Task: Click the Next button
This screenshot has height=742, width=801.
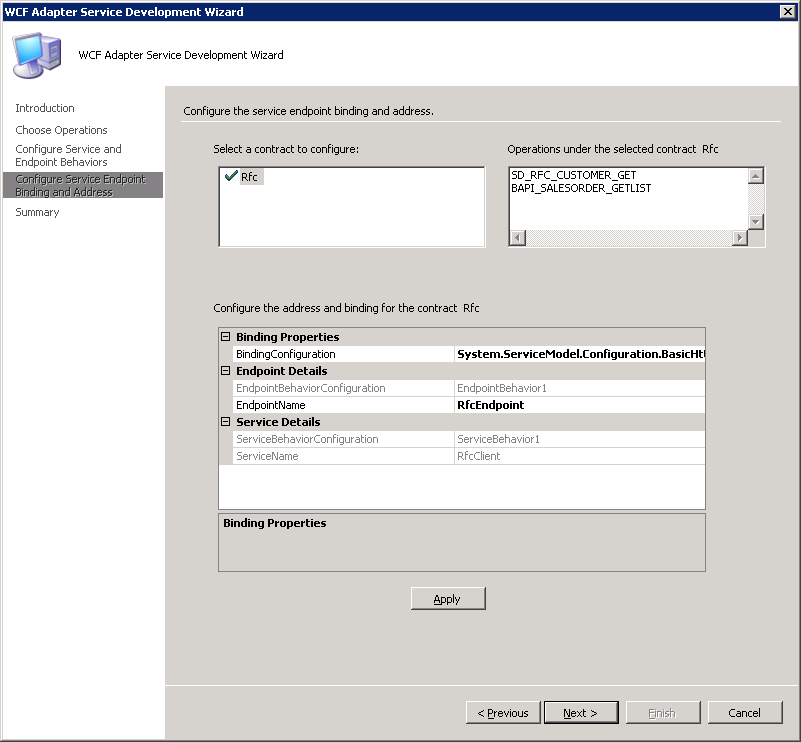Action: tap(581, 712)
